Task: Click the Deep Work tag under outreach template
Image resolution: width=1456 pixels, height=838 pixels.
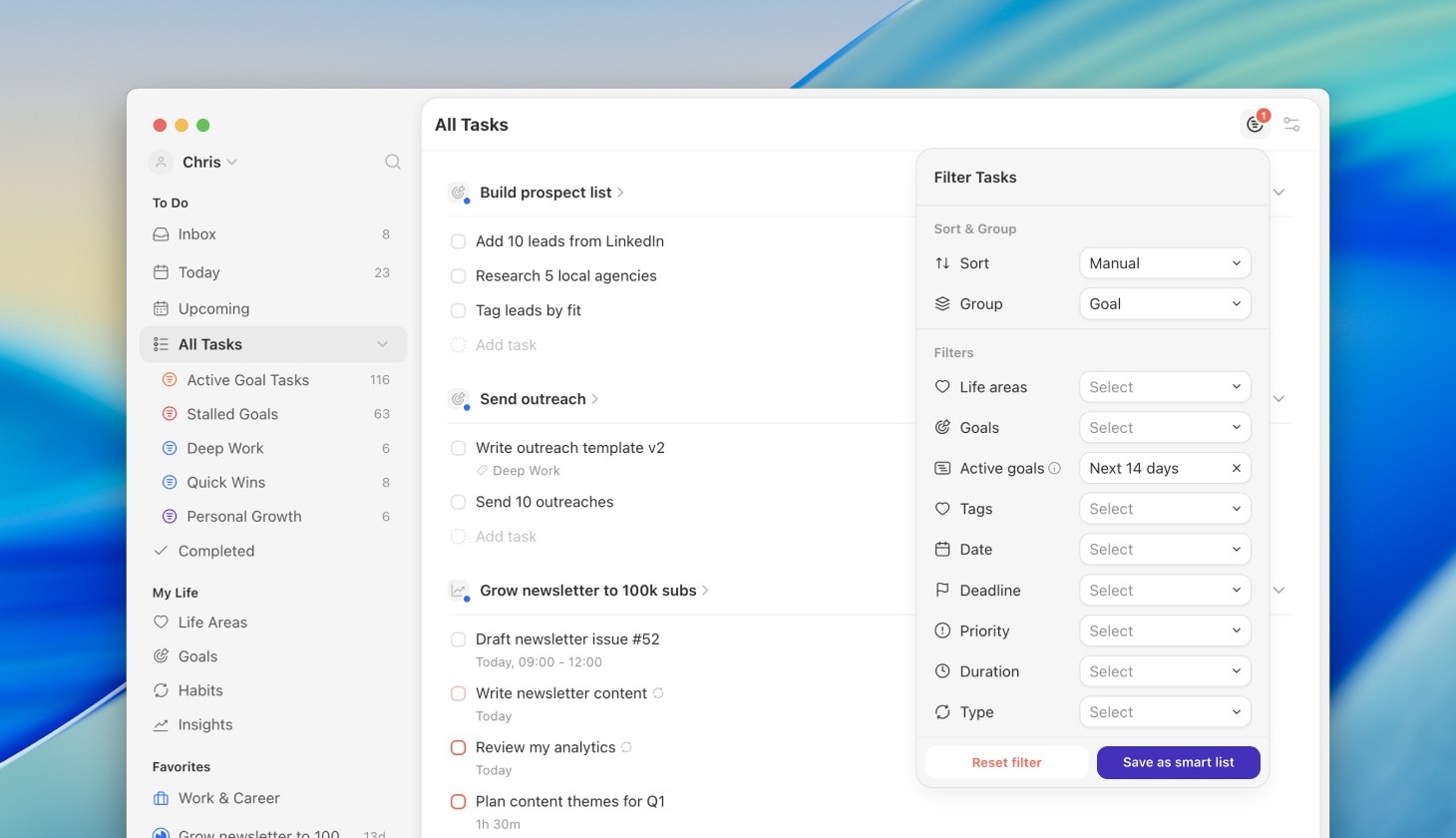Action: [x=519, y=471]
